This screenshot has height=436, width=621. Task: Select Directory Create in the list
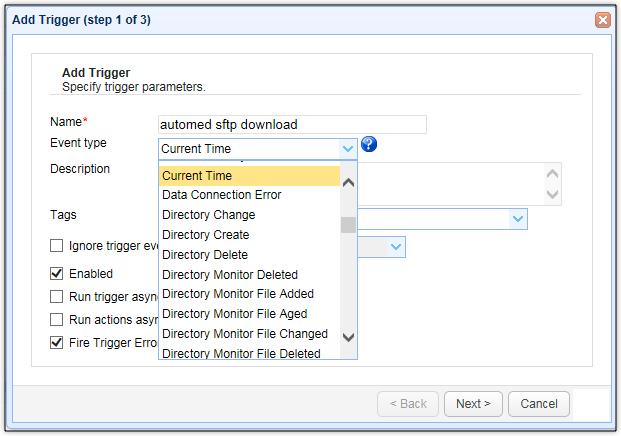(x=206, y=235)
